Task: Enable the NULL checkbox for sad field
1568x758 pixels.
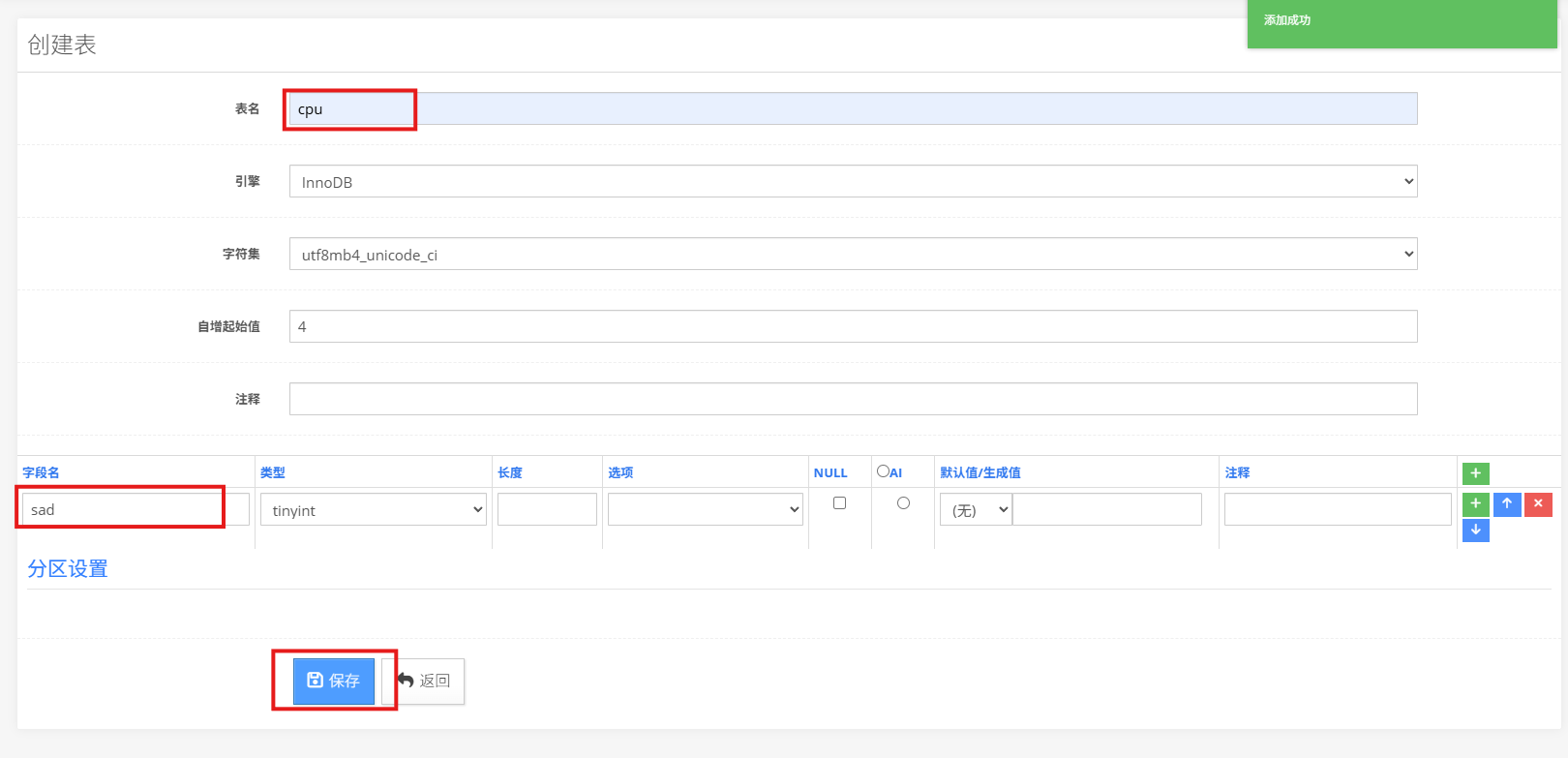Action: coord(839,503)
